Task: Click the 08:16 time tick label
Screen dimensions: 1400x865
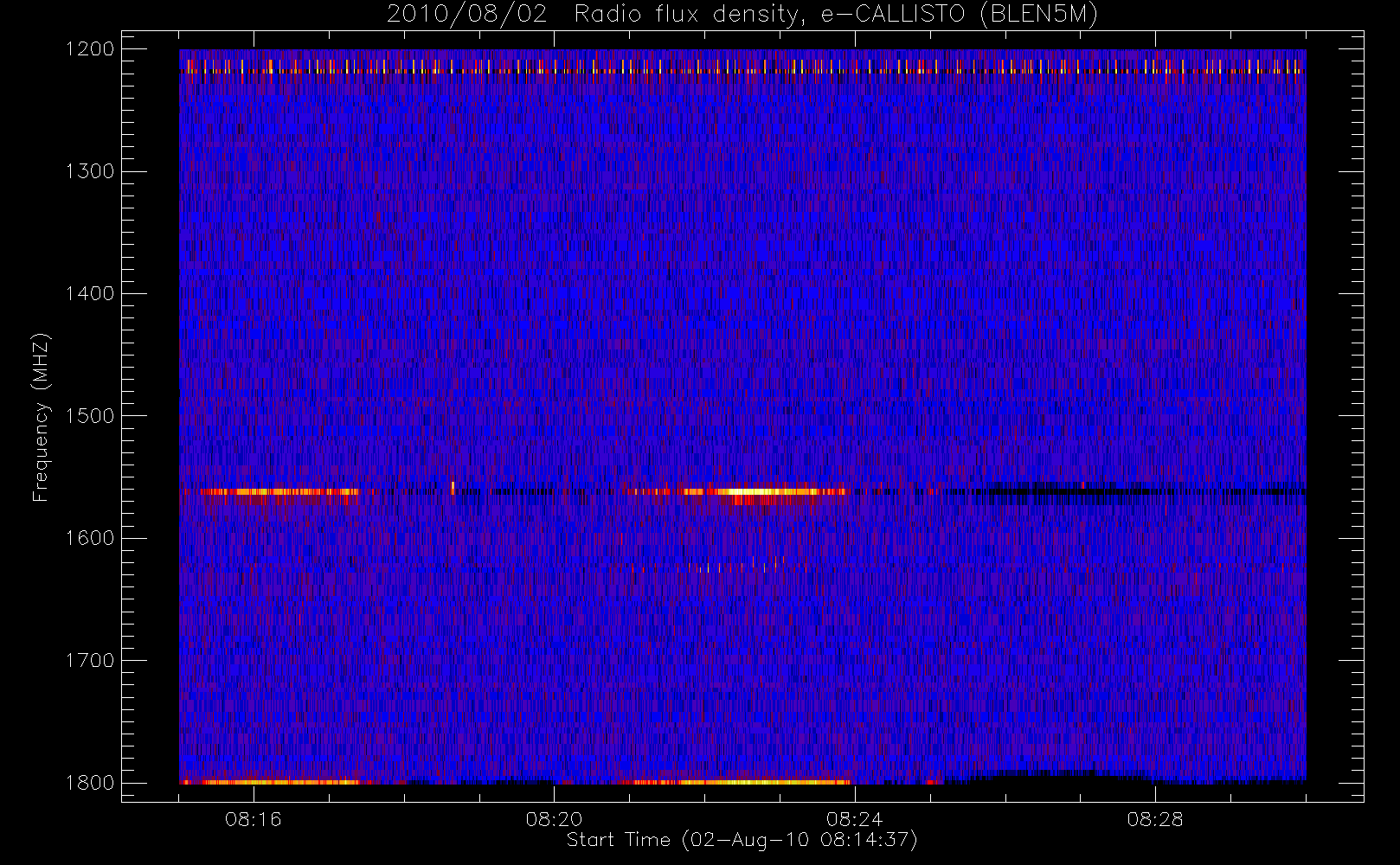Action: pos(254,819)
